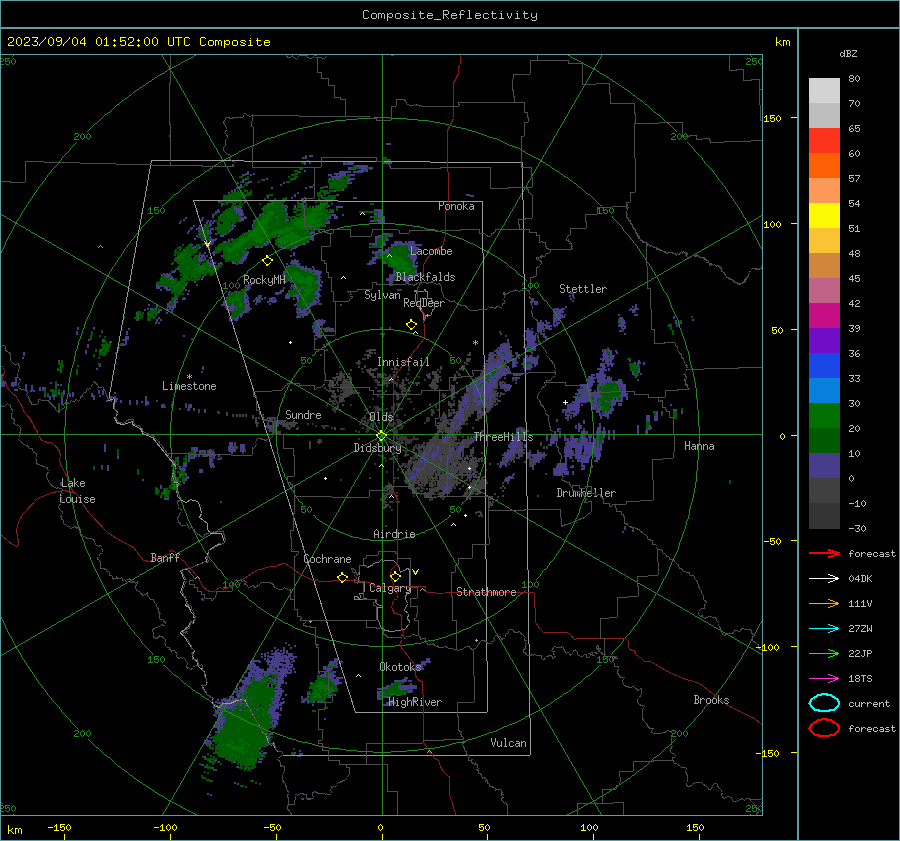The image size is (900, 841).
Task: Click the magenta 18TS arrow icon
Action: click(x=824, y=679)
